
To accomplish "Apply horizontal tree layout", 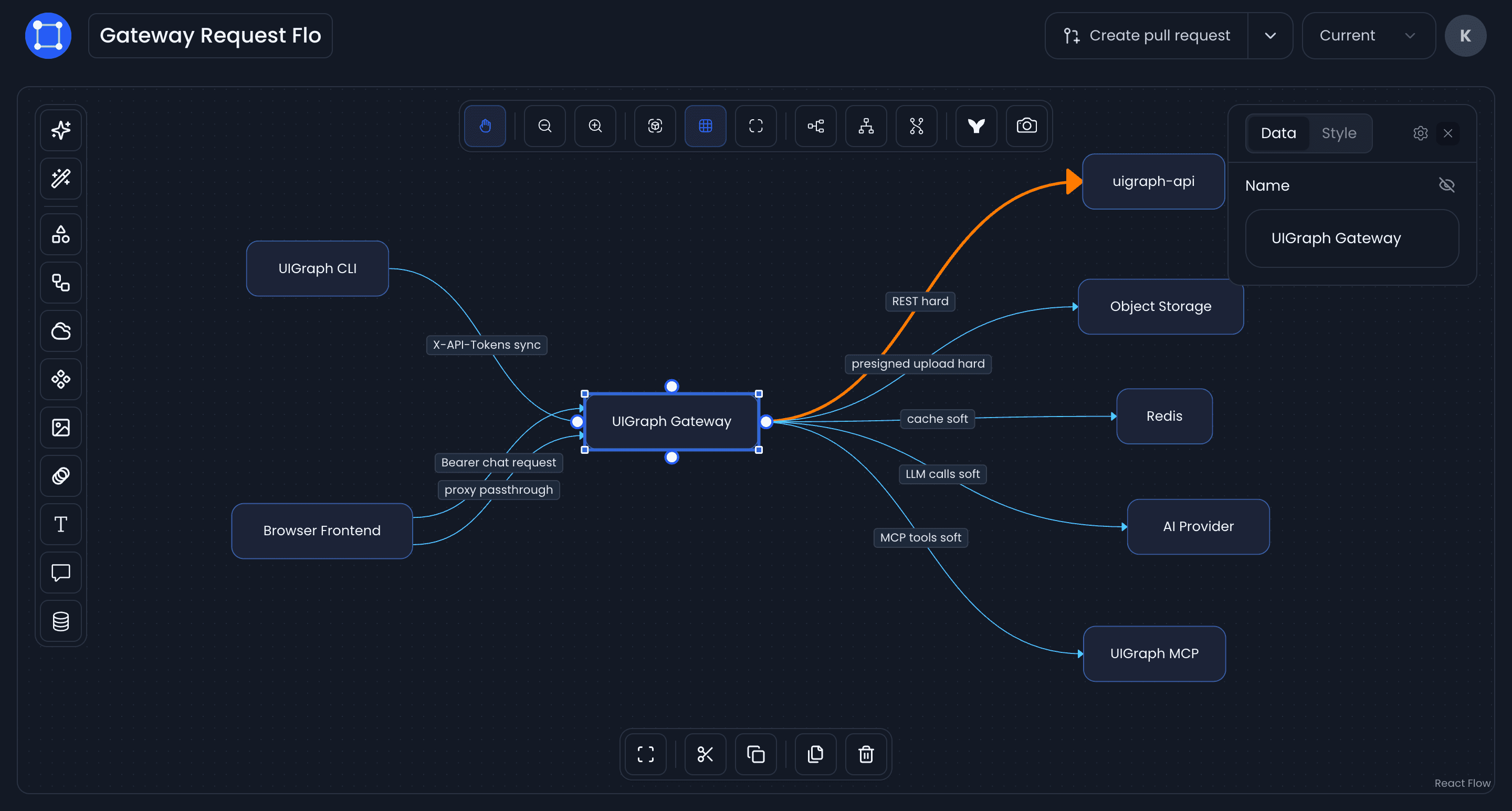I will pyautogui.click(x=816, y=126).
